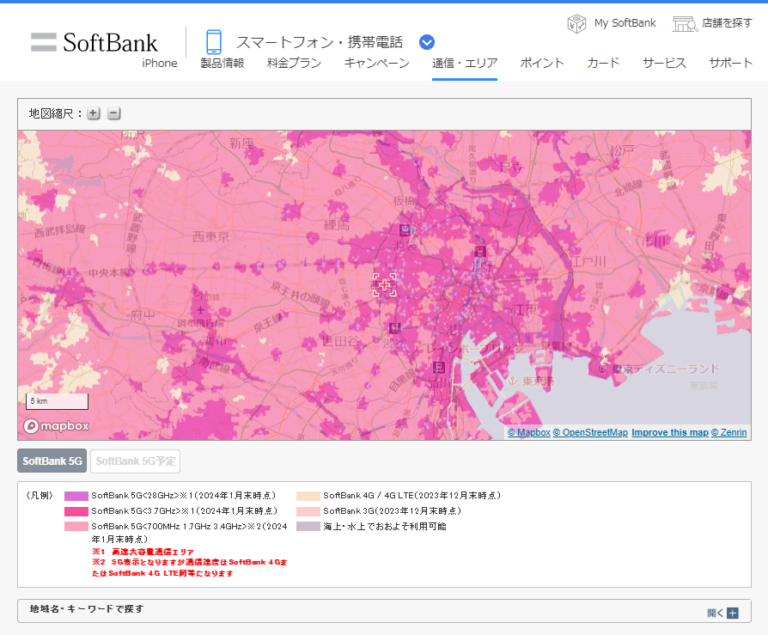Click the SoftBank logo
The image size is (768, 635).
click(94, 42)
